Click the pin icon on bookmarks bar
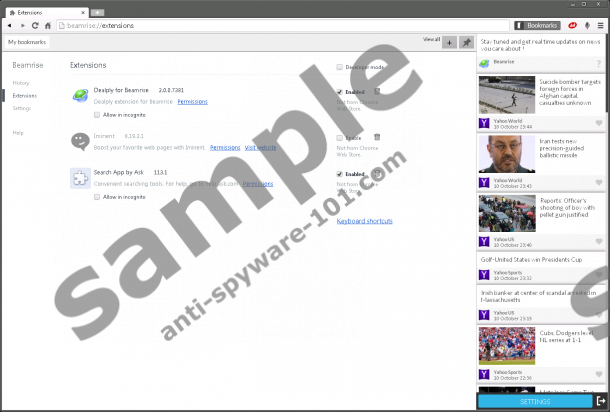This screenshot has width=610, height=412. [467, 42]
